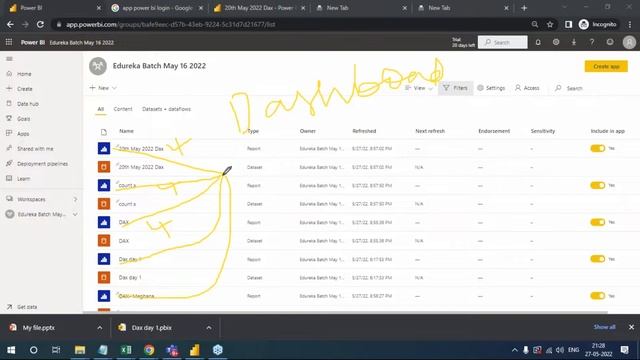Open Apps in sidebar
The height and width of the screenshot is (360, 640).
click(x=23, y=133)
